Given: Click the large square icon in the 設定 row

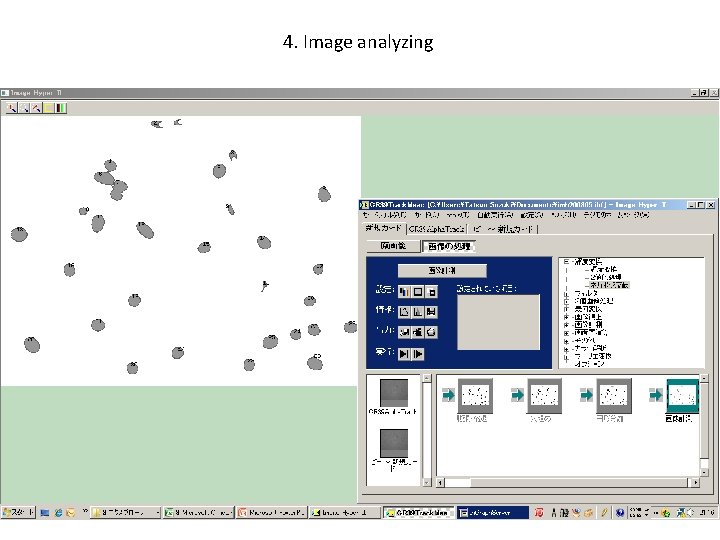Looking at the screenshot, I should point(418,292).
